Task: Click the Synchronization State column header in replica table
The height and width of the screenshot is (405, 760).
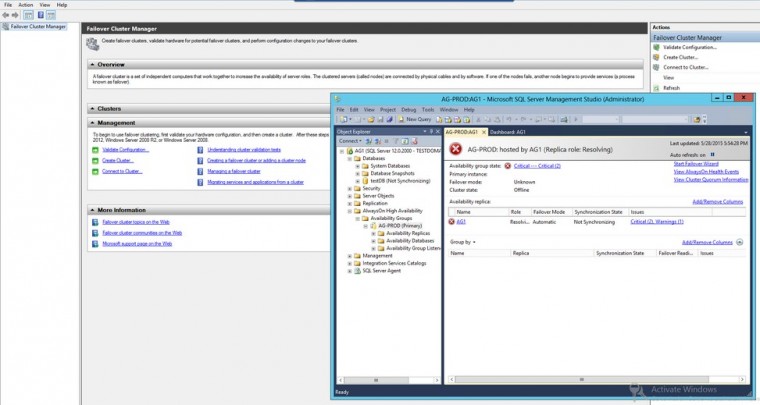Action: click(598, 212)
